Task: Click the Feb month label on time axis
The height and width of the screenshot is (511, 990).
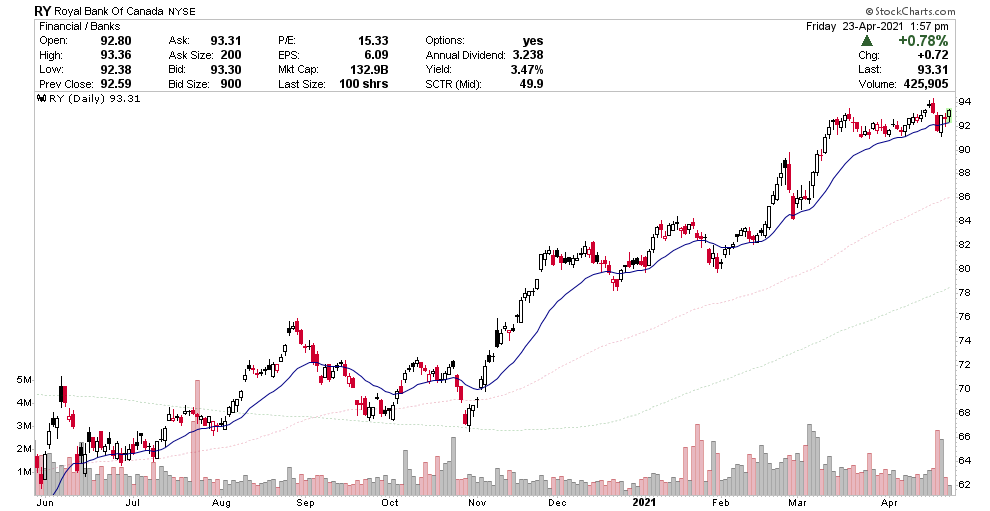Action: (720, 503)
